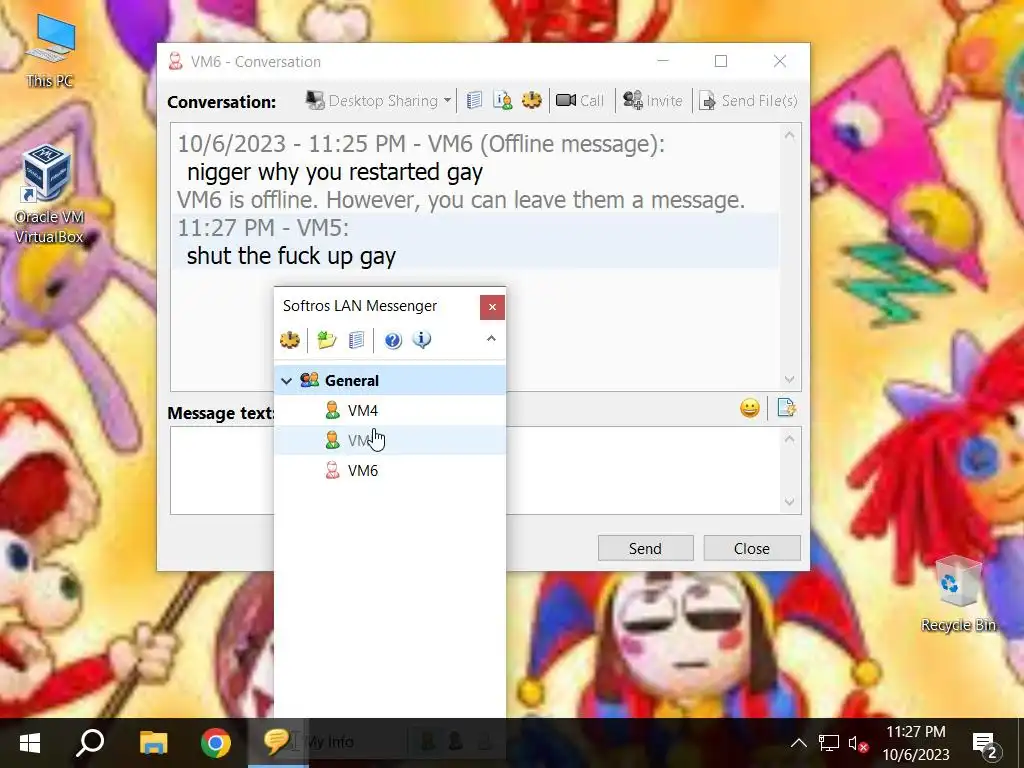Open the Action Center notifications icon
Screen dimensions: 1024x768
click(x=985, y=744)
